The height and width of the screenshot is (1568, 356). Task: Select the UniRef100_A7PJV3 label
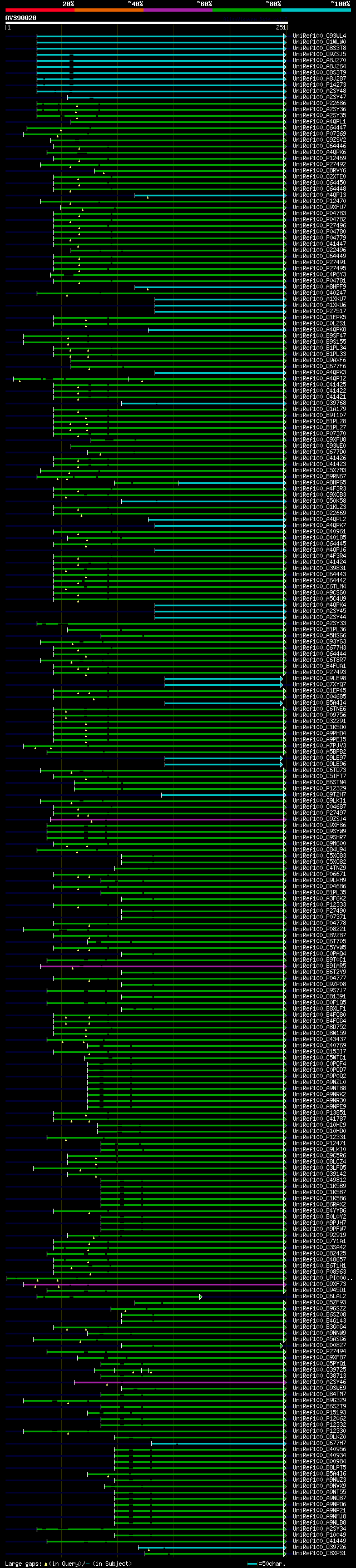click(319, 746)
